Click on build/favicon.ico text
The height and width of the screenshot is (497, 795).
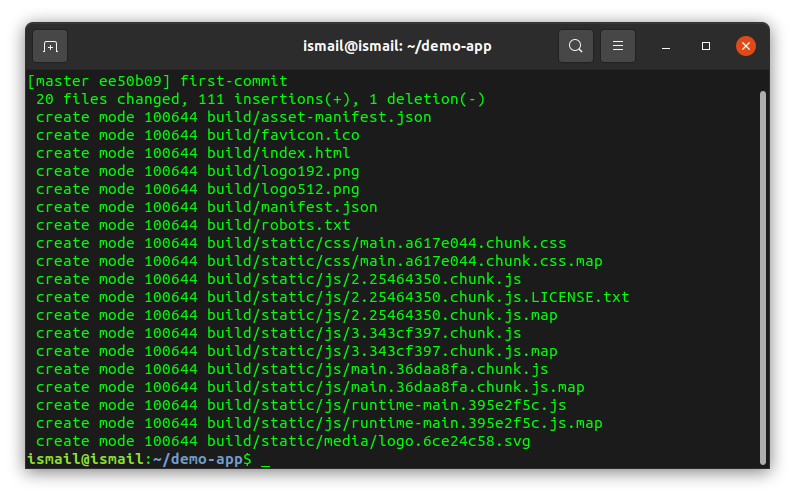tap(283, 135)
